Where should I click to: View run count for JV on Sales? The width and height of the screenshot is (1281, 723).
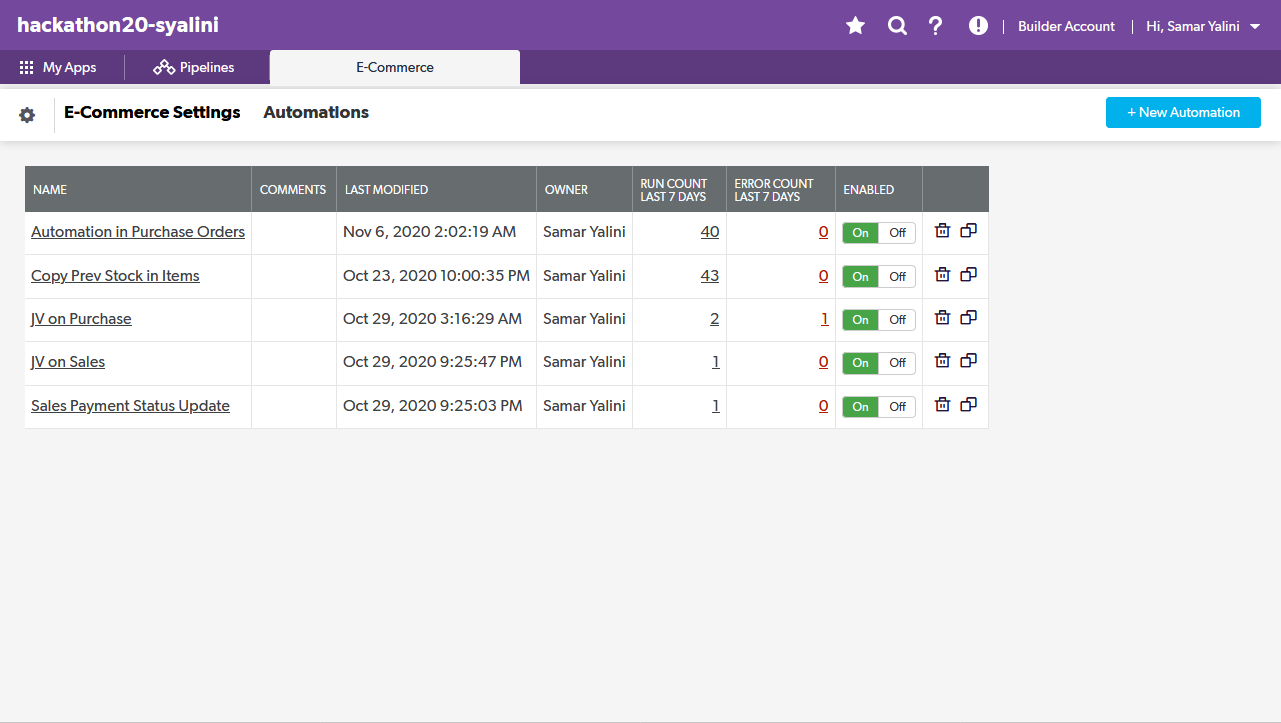716,362
